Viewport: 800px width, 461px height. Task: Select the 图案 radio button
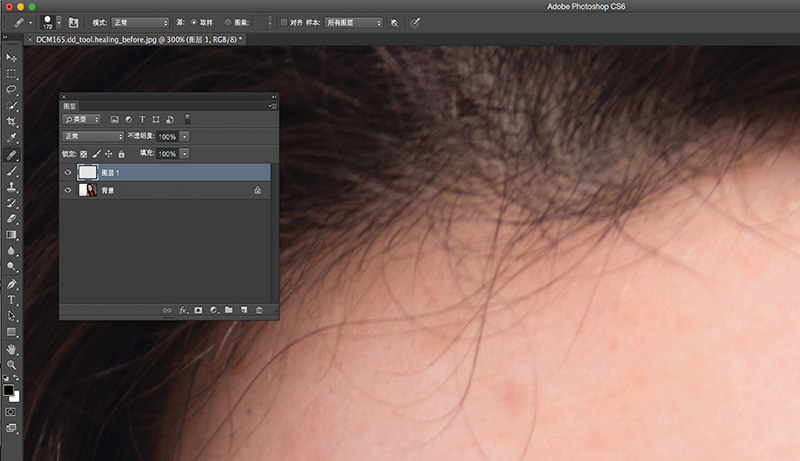pos(229,21)
